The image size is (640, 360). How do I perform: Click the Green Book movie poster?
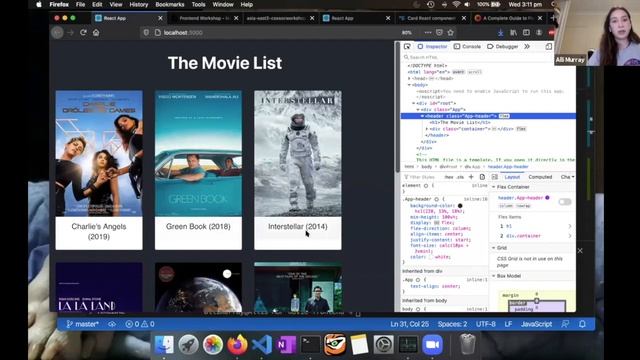198,153
